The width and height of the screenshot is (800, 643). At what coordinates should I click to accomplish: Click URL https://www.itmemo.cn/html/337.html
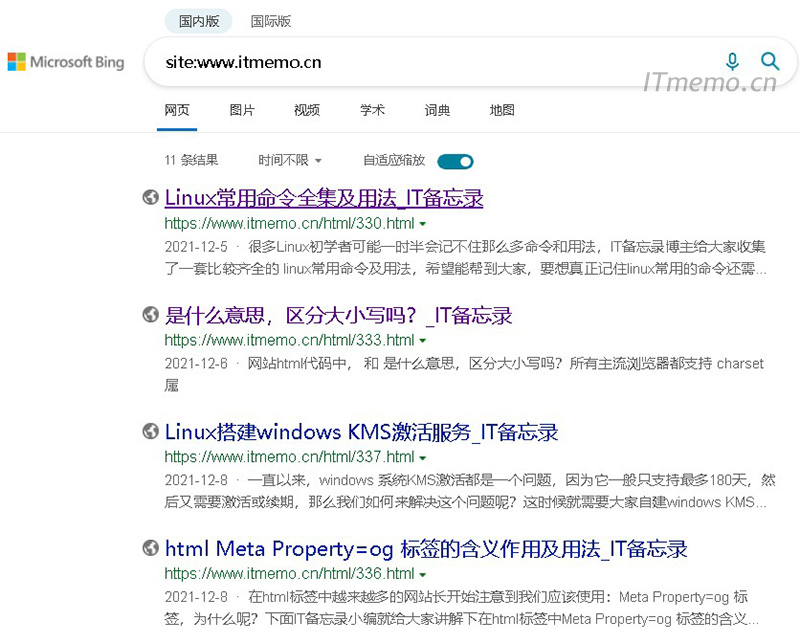point(289,457)
